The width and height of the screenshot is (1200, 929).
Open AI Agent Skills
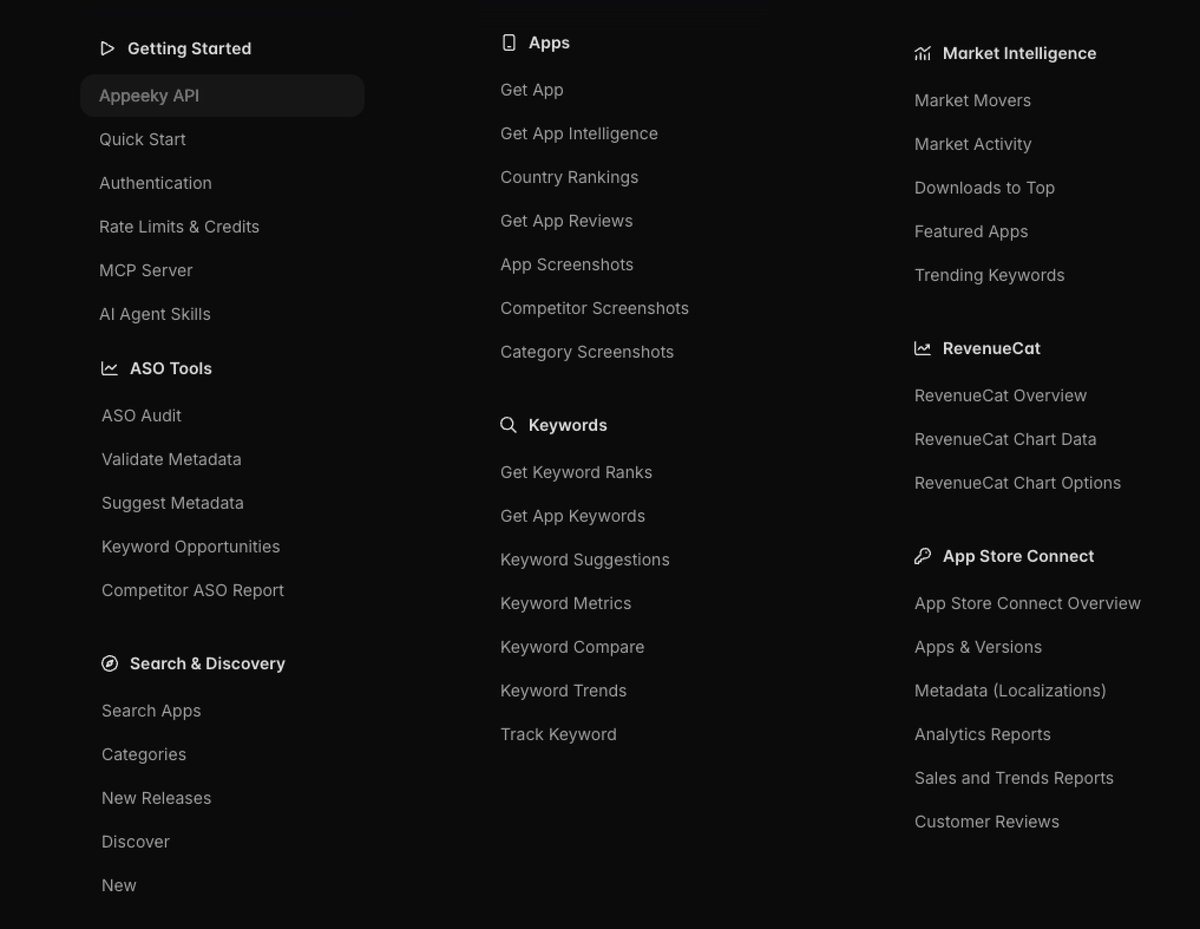coord(155,314)
